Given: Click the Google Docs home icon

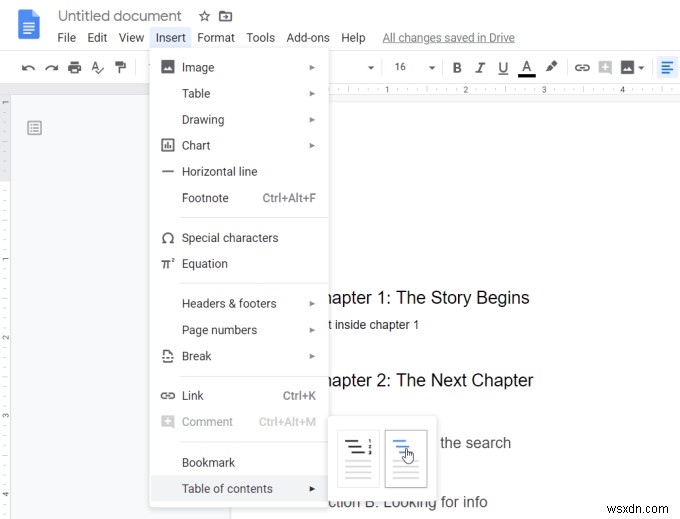Looking at the screenshot, I should click(29, 24).
